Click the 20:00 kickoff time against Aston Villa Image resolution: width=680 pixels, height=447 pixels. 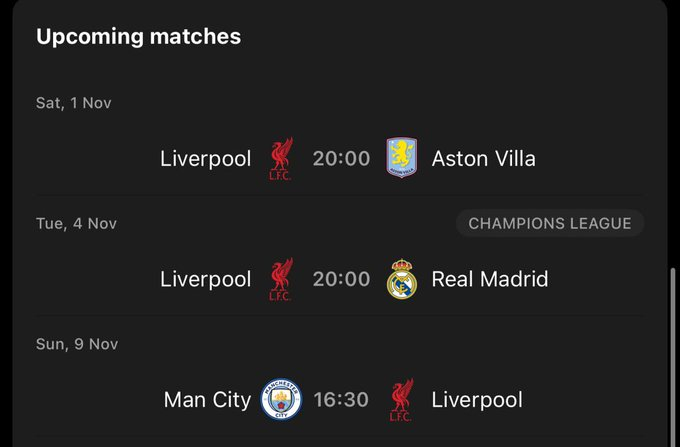coord(341,159)
